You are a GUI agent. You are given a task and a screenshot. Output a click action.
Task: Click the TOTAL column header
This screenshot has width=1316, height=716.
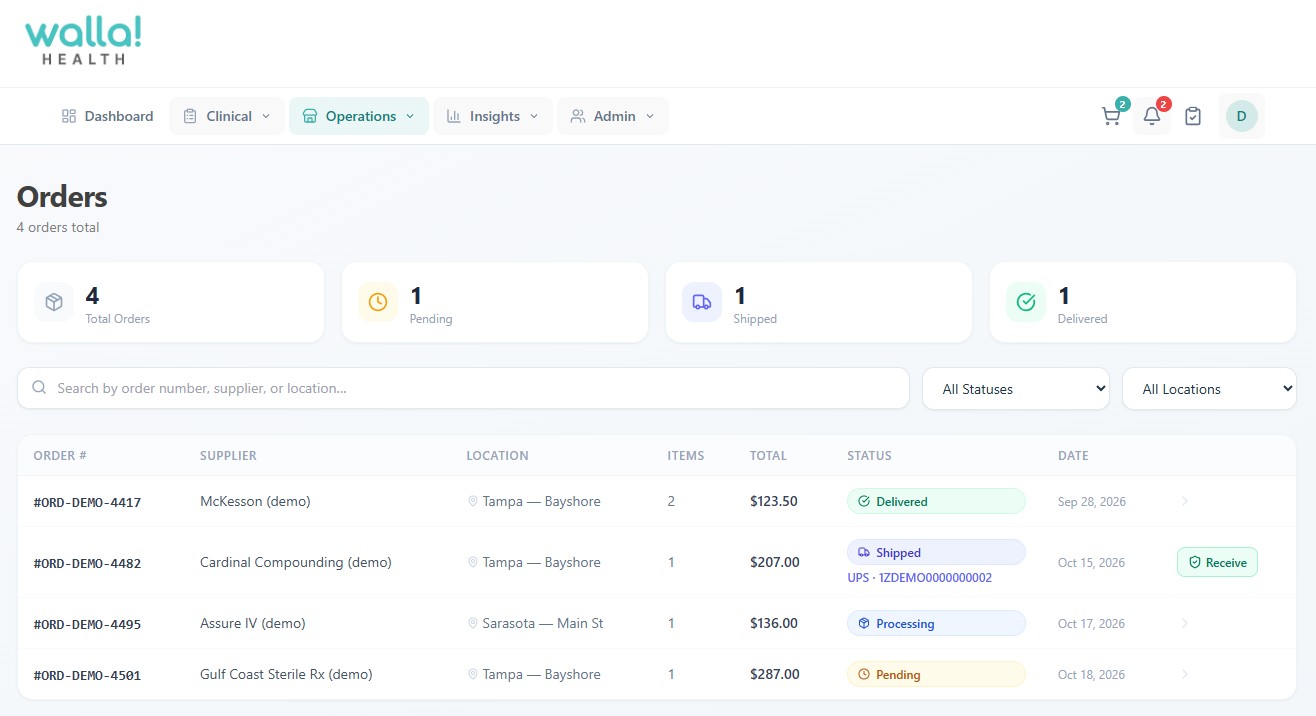coord(768,455)
